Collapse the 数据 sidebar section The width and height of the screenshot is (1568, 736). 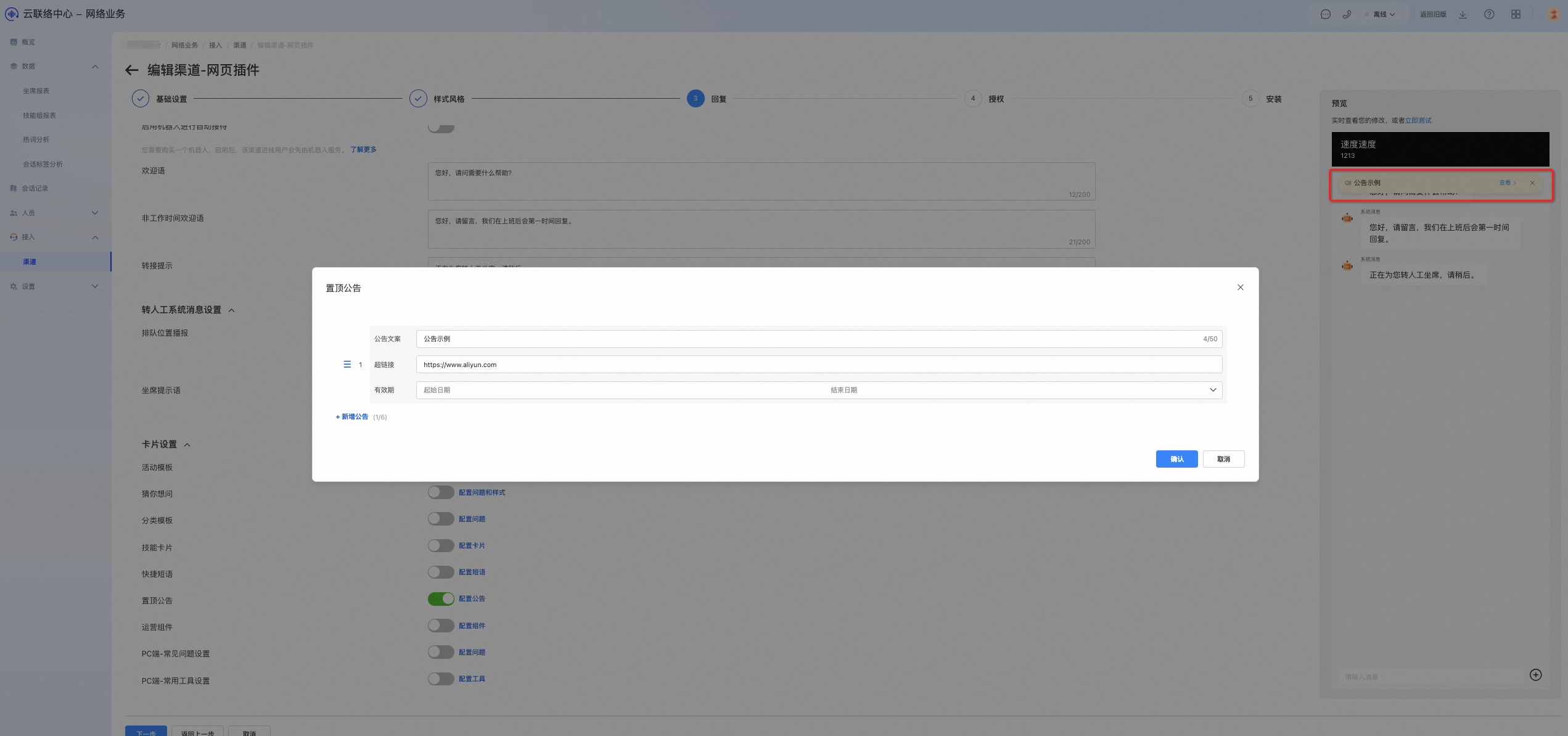95,67
